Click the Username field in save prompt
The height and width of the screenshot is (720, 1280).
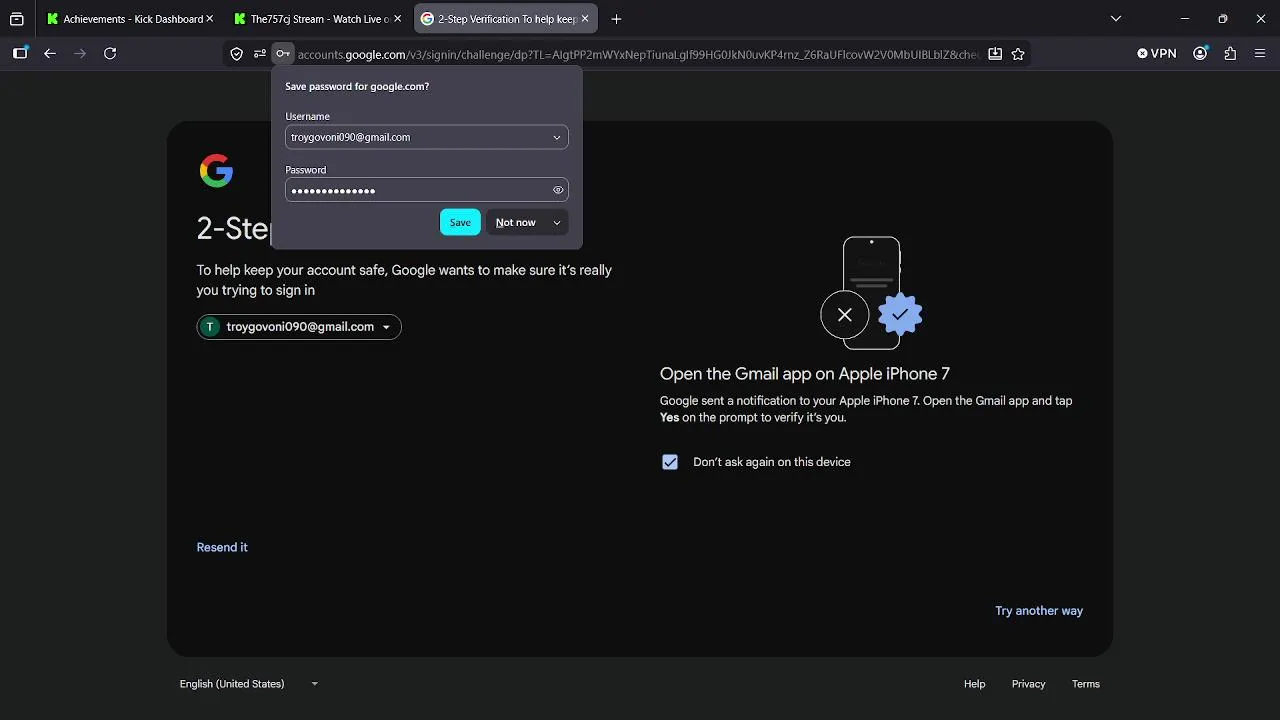pyautogui.click(x=426, y=137)
